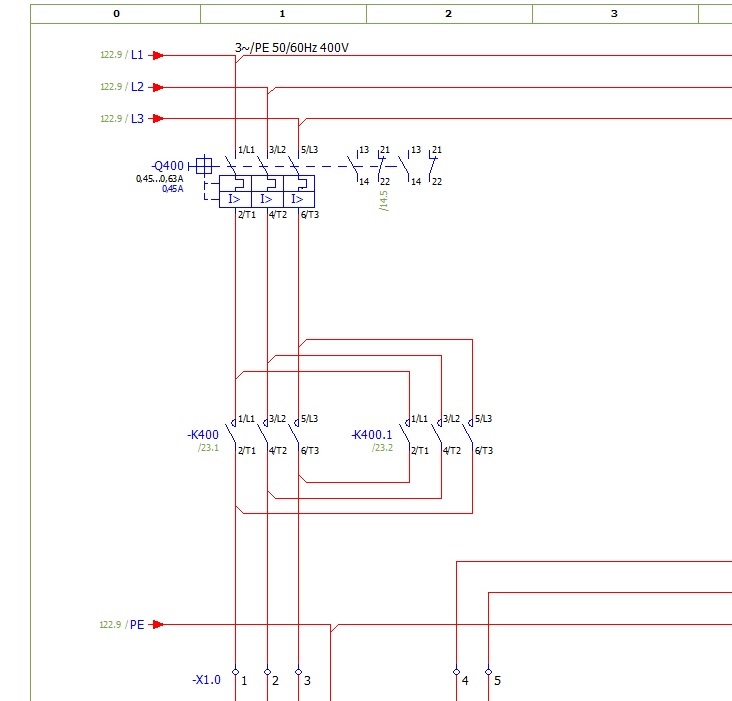Select Q400's I> trip element on L1 pole
This screenshot has height=701, width=732.
(x=235, y=199)
